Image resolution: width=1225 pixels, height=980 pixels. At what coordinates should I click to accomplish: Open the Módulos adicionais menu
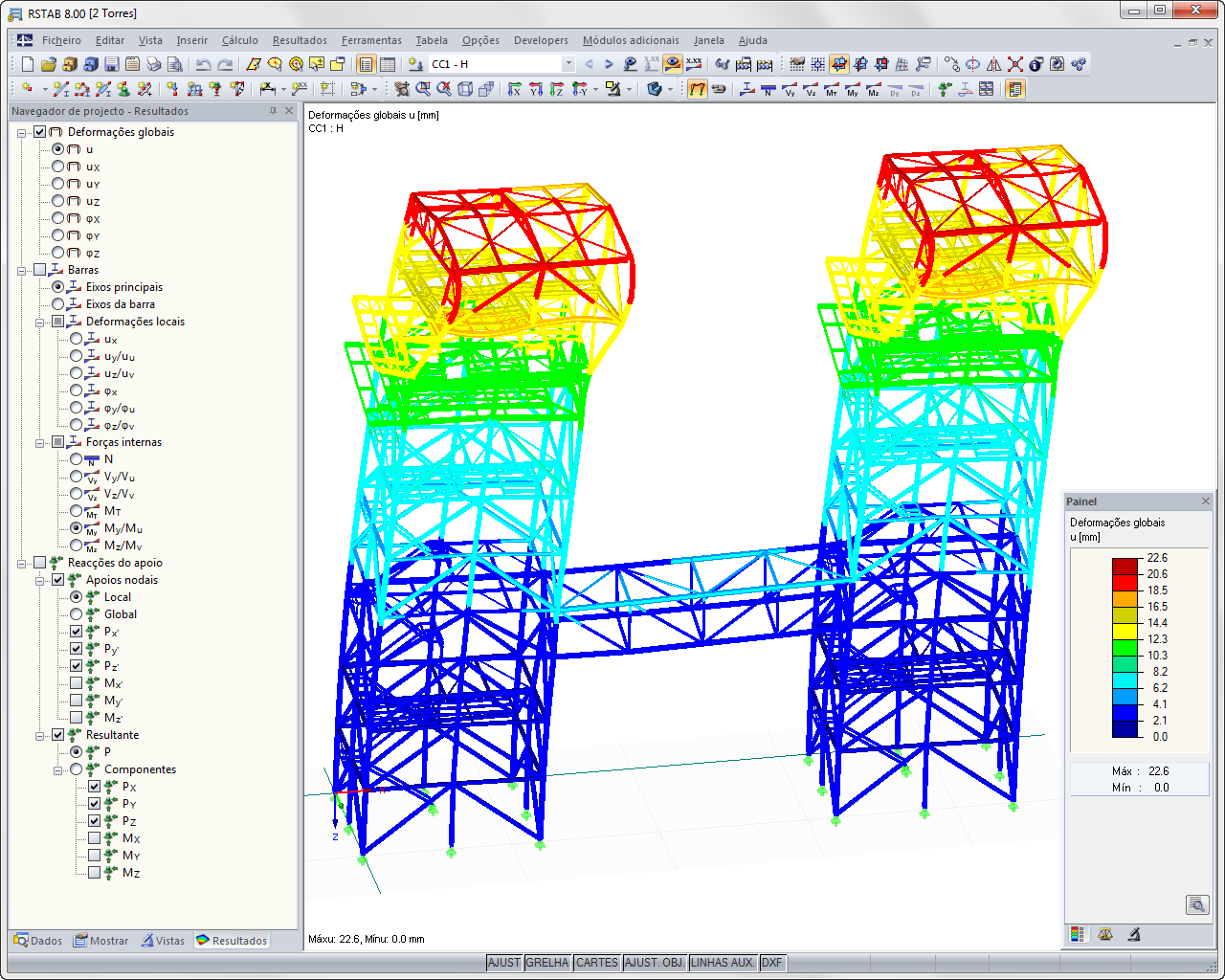[x=631, y=40]
